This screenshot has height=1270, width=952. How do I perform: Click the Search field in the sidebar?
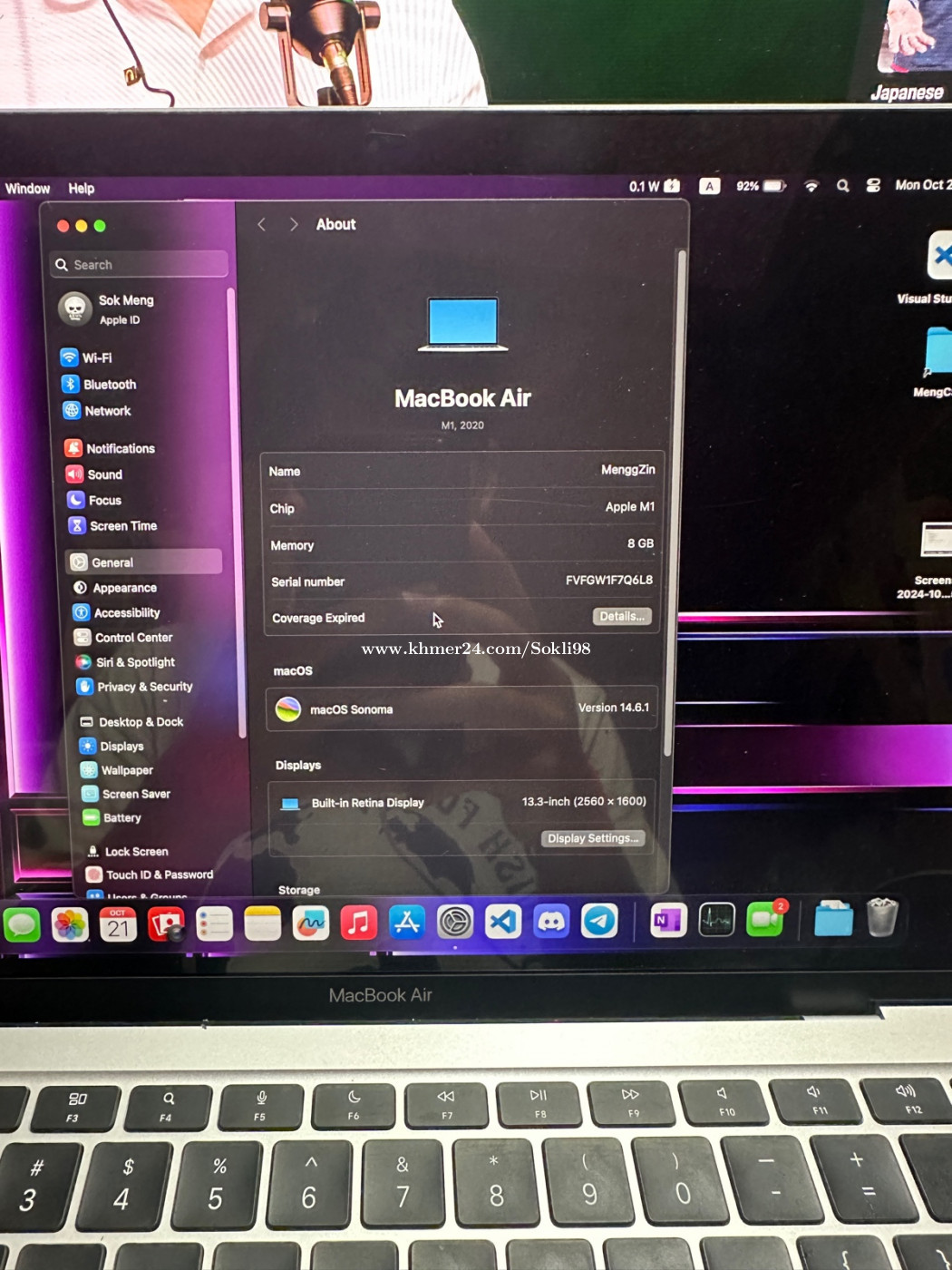click(139, 264)
